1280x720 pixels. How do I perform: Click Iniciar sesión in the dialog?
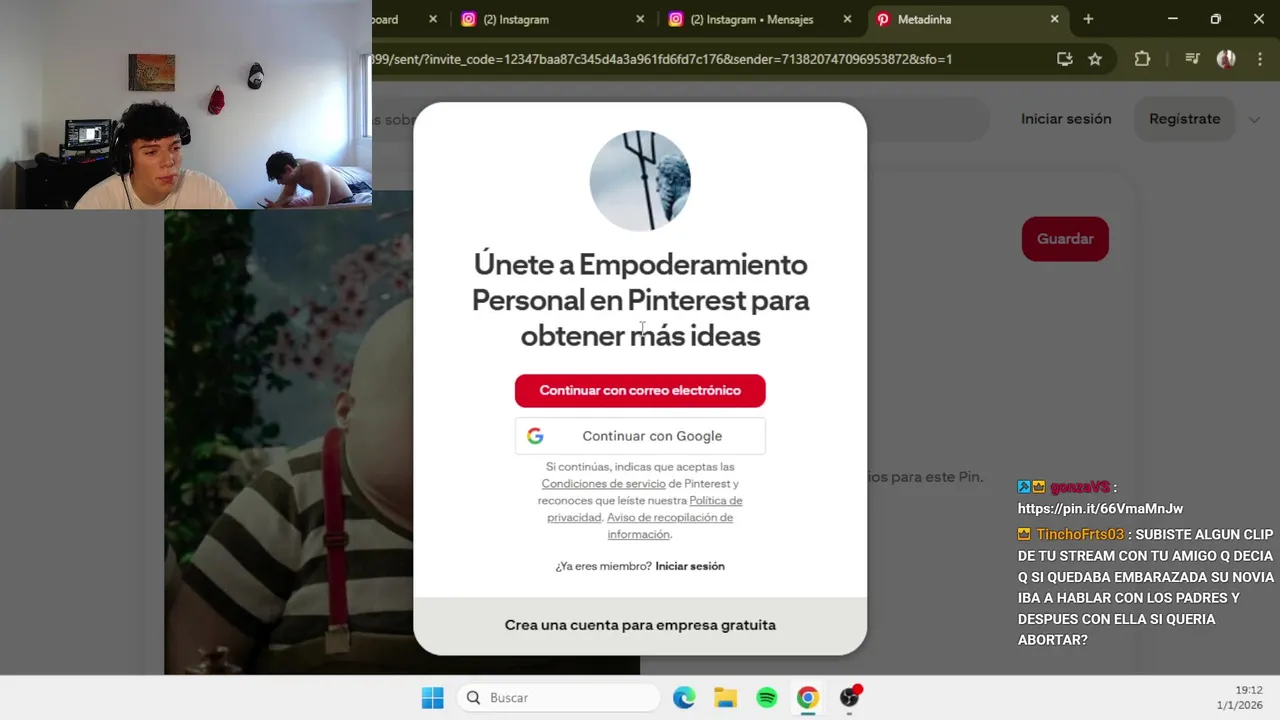[x=690, y=566]
